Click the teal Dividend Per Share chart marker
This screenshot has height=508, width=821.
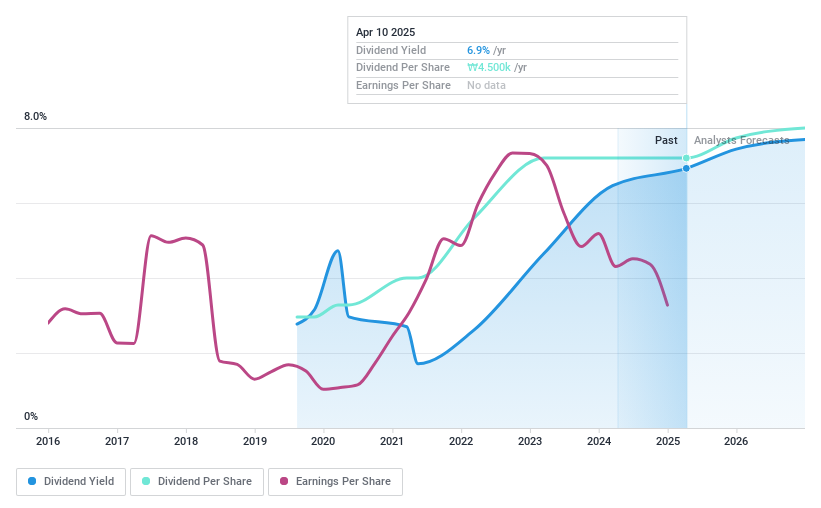[x=686, y=158]
